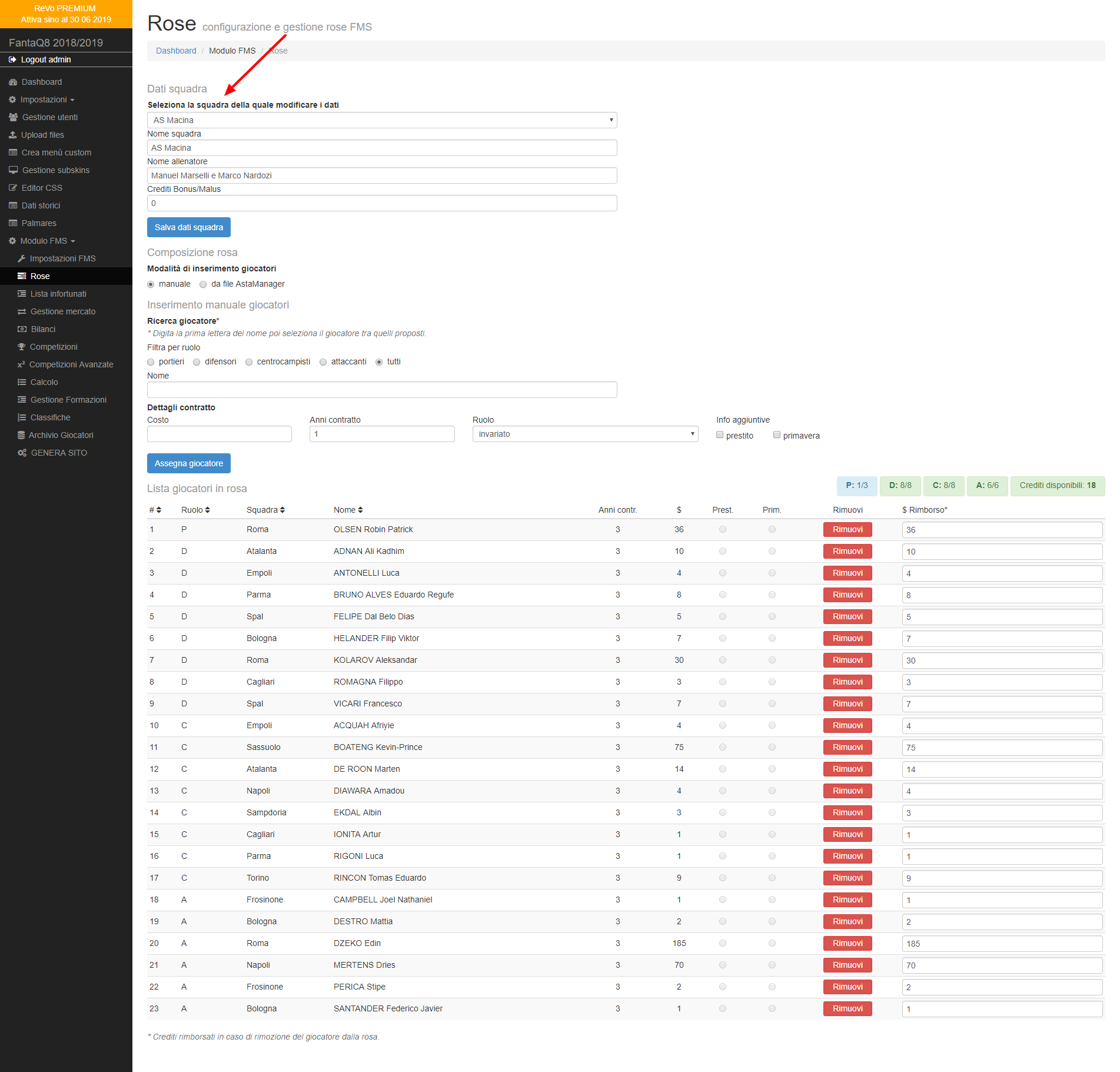Image resolution: width=1120 pixels, height=1072 pixels.
Task: Click the Competizioni Avanzate superscript icon
Action: [x=21, y=364]
